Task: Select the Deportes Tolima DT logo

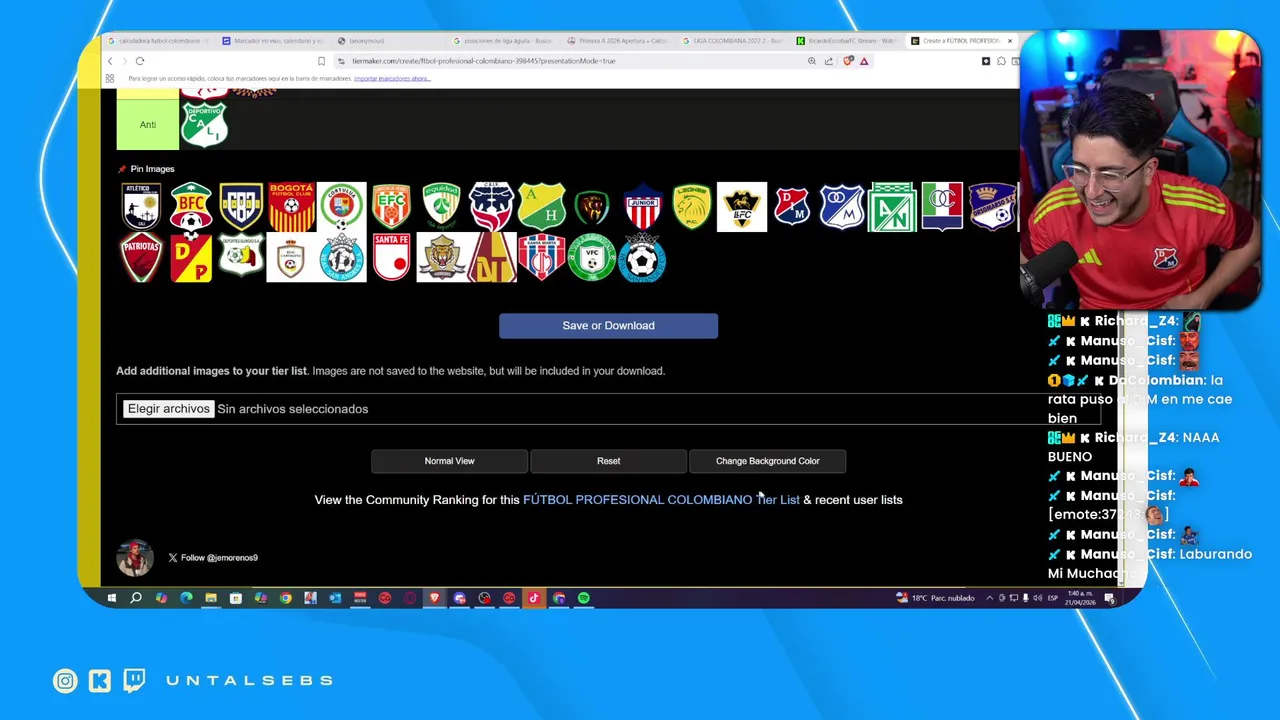Action: tap(491, 257)
